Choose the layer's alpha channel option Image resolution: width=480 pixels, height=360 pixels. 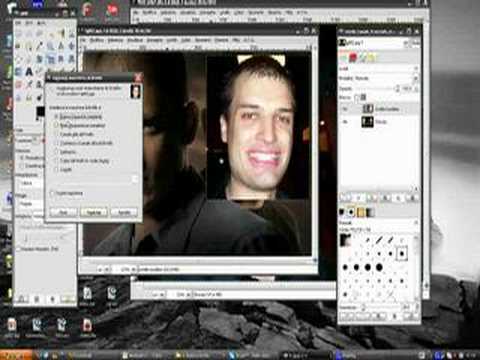pos(74,134)
